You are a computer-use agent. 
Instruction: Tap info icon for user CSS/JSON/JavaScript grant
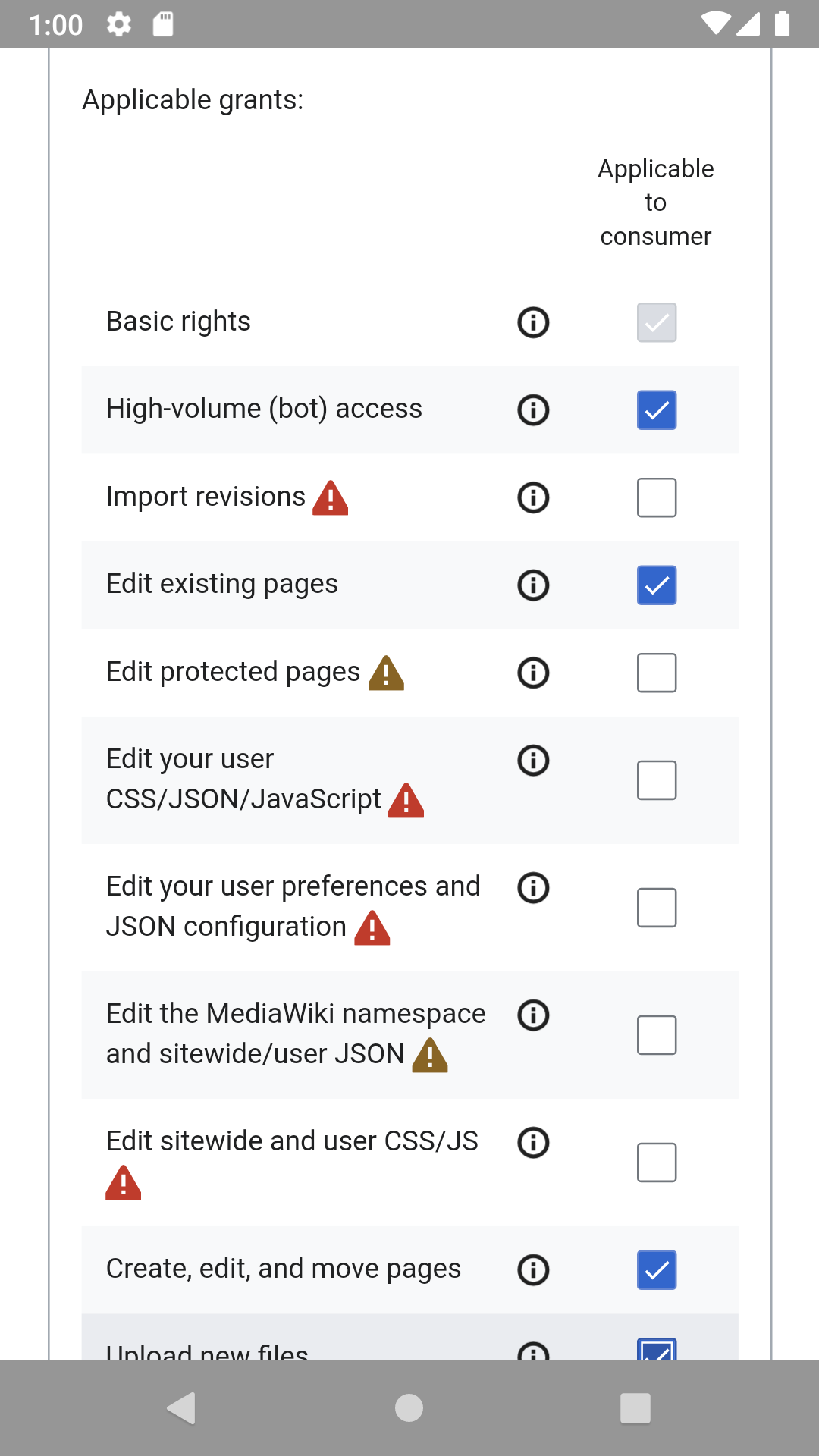[x=533, y=761]
